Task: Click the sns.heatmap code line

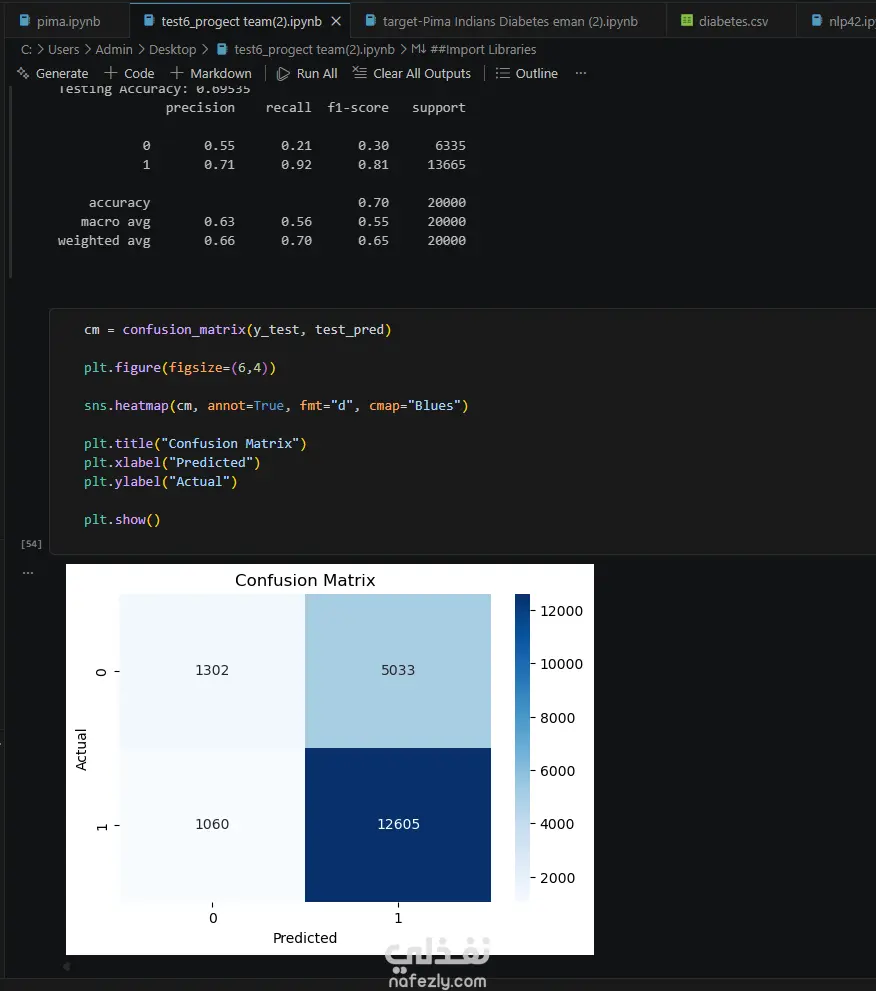Action: point(276,405)
